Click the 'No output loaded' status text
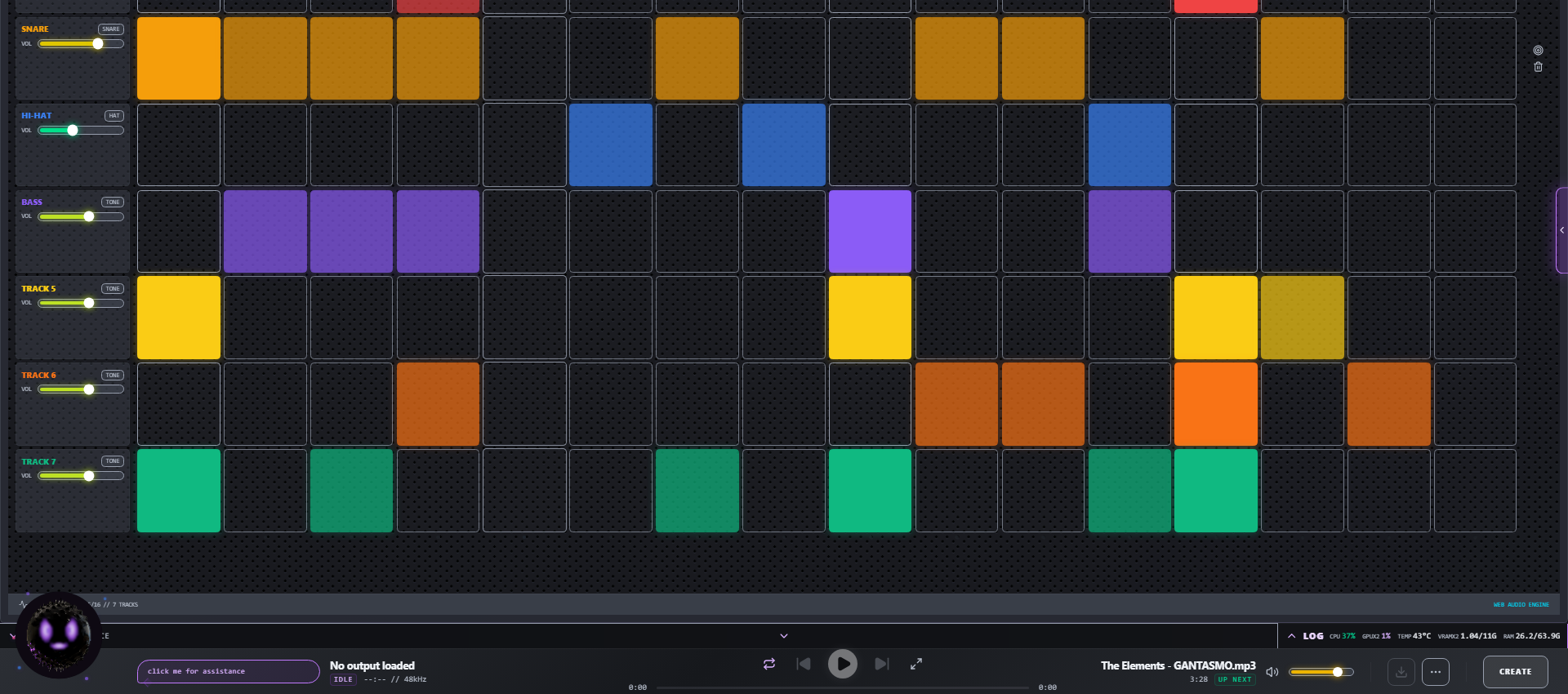This screenshot has width=1568, height=694. click(x=372, y=665)
